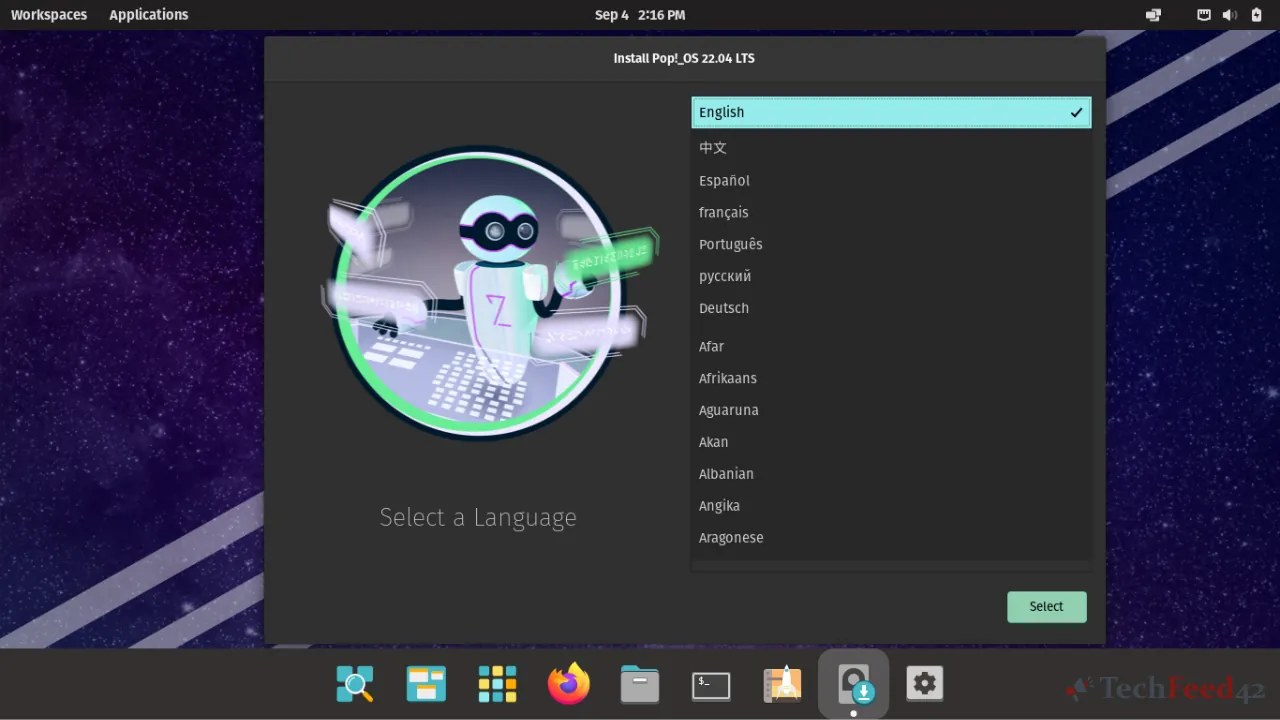The width and height of the screenshot is (1280, 720).
Task: Select Akan in the language list
Action: 891,442
